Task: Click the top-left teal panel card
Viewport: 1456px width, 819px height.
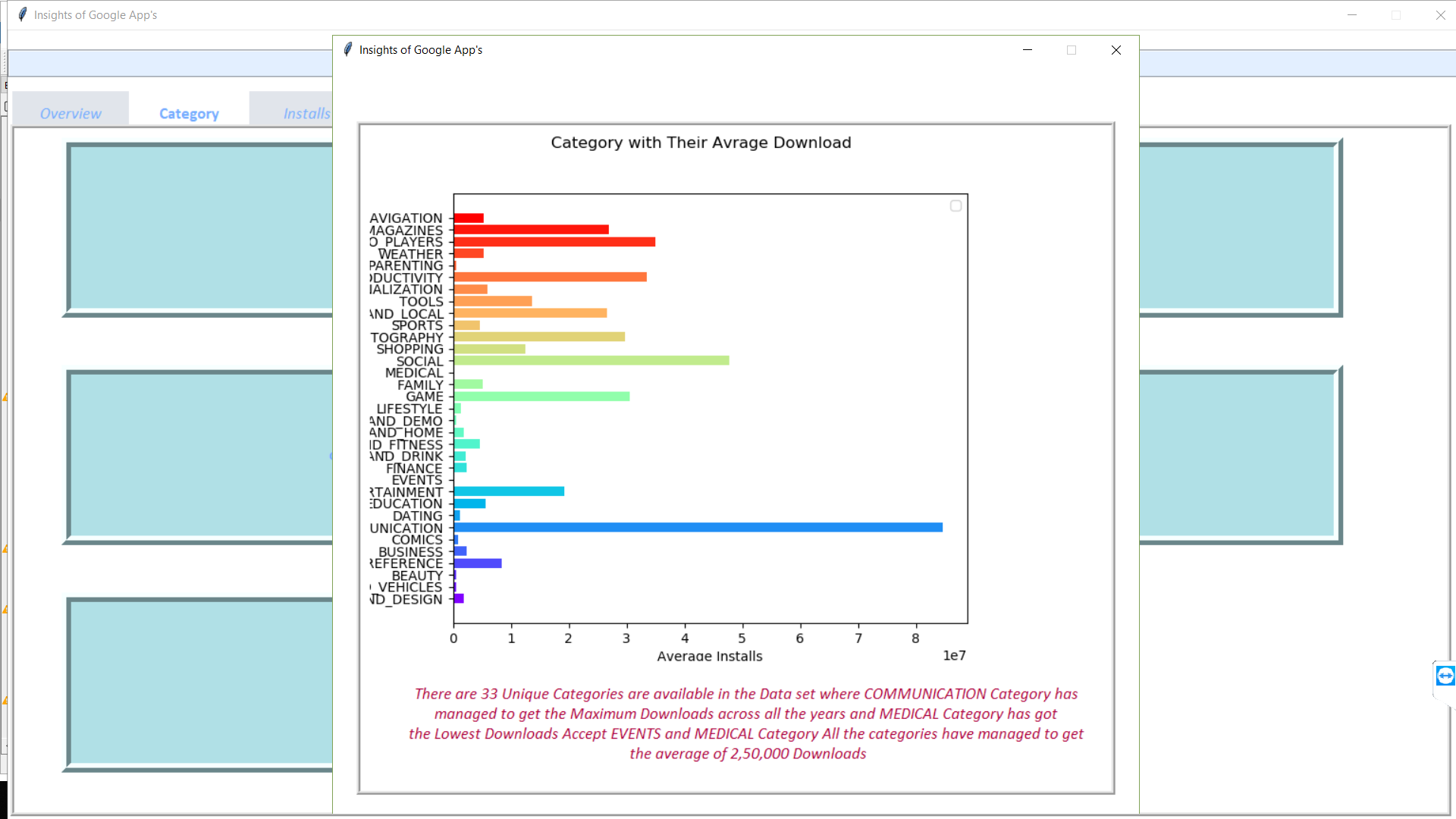Action: 197,227
